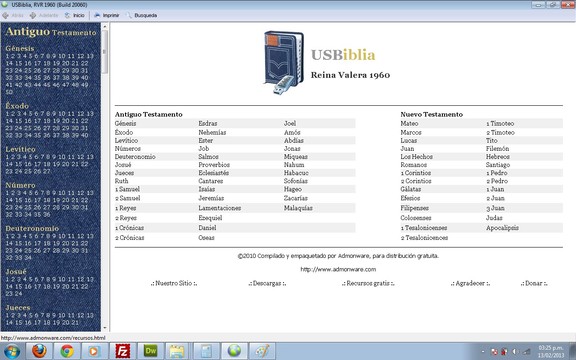Image resolution: width=576 pixels, height=360 pixels.
Task: Click the Donar footer link
Action: click(x=534, y=283)
